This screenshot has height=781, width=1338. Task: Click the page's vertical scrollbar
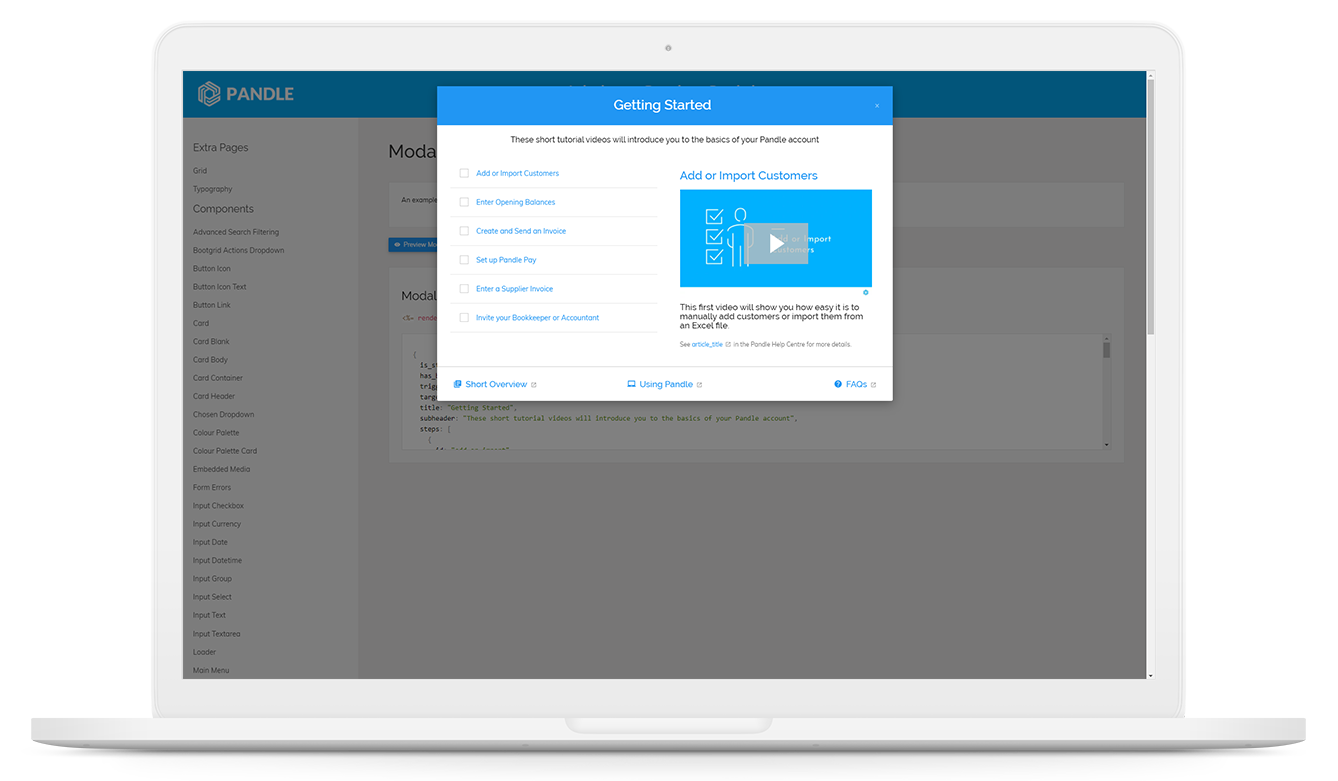click(1150, 208)
